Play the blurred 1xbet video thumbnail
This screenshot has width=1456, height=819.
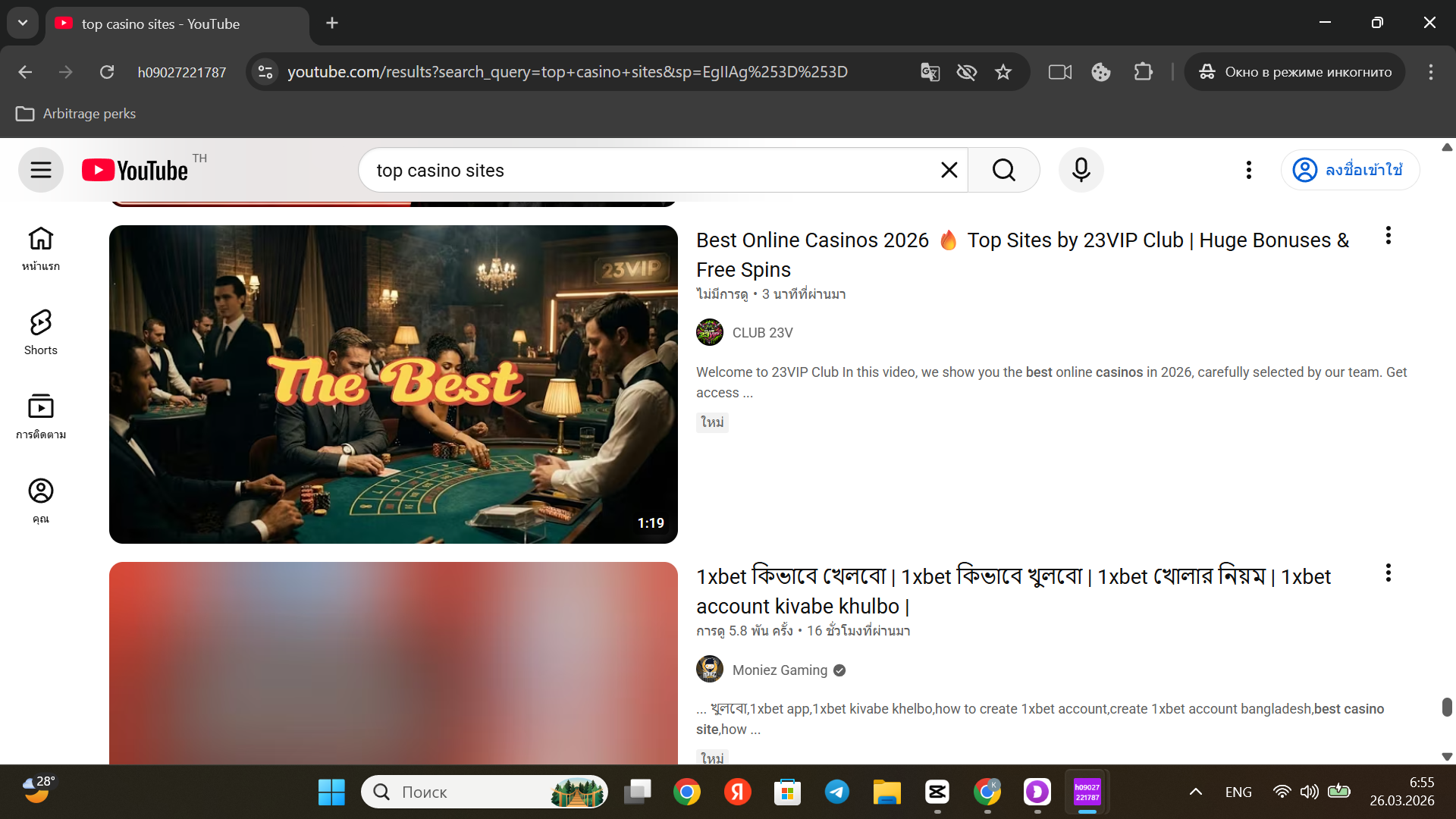(394, 663)
